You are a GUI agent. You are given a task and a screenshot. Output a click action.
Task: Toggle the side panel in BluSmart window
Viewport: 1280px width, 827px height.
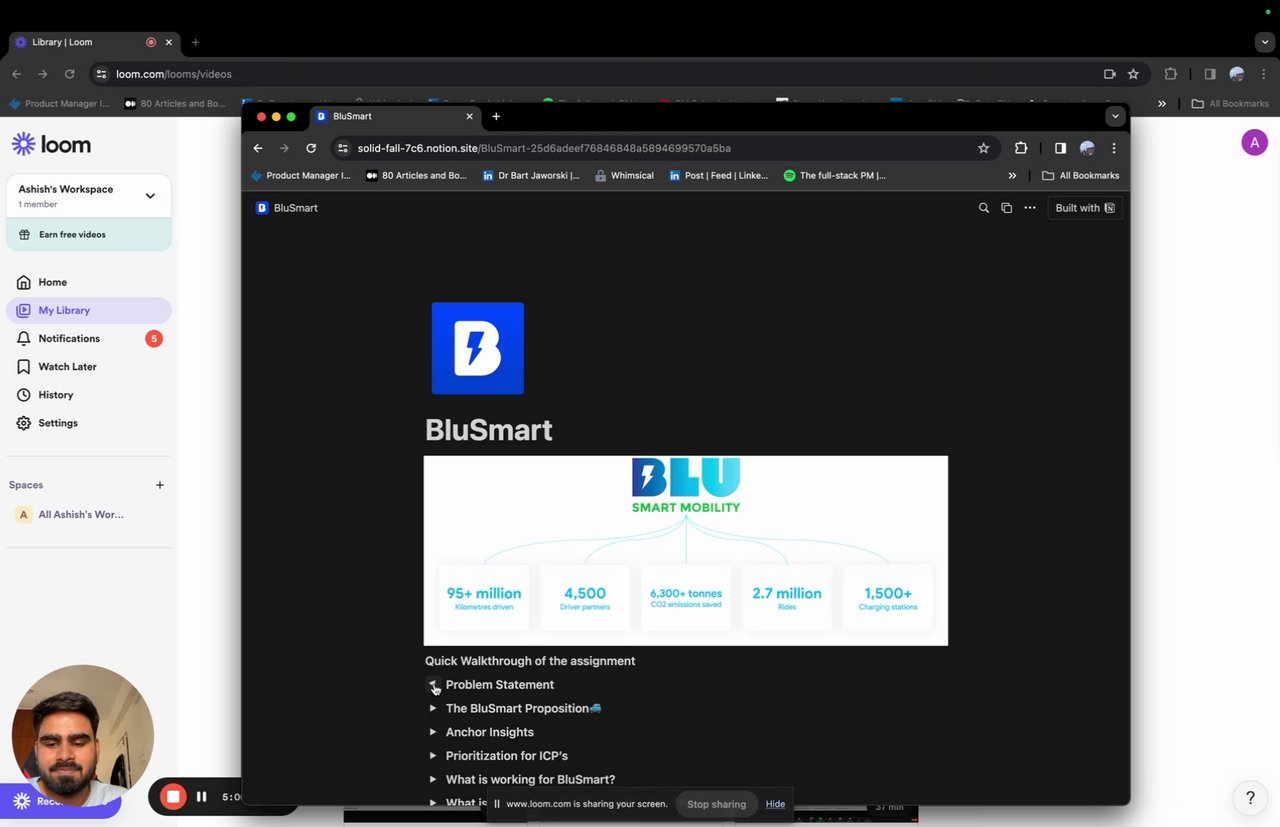1060,148
